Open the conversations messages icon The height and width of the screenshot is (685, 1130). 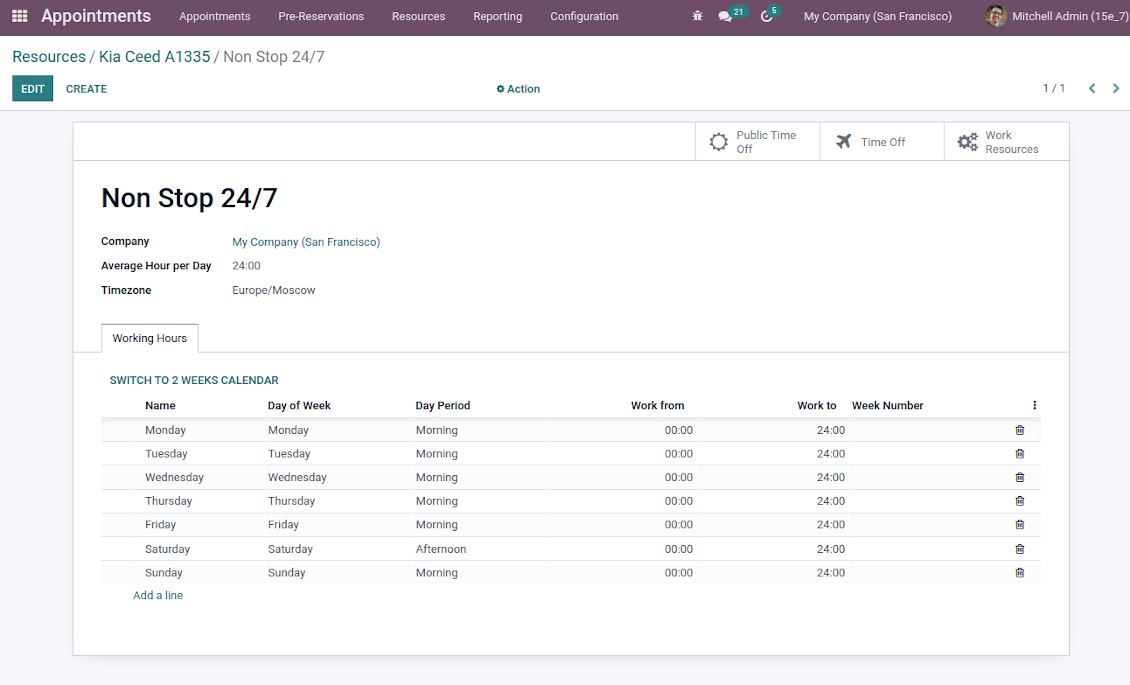point(725,17)
